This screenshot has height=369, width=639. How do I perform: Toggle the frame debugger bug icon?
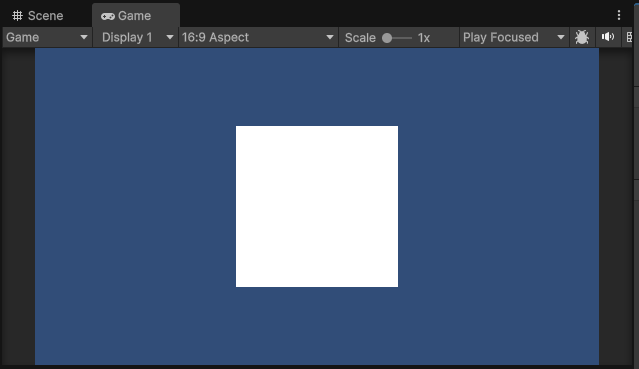click(582, 38)
